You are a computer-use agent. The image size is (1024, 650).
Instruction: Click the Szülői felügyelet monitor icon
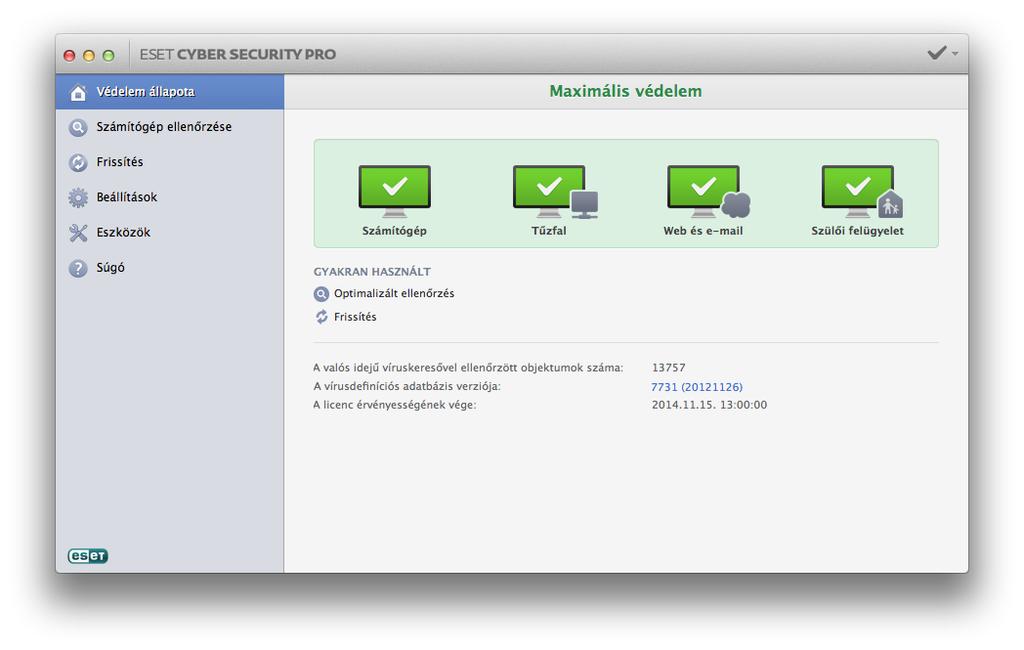862,191
